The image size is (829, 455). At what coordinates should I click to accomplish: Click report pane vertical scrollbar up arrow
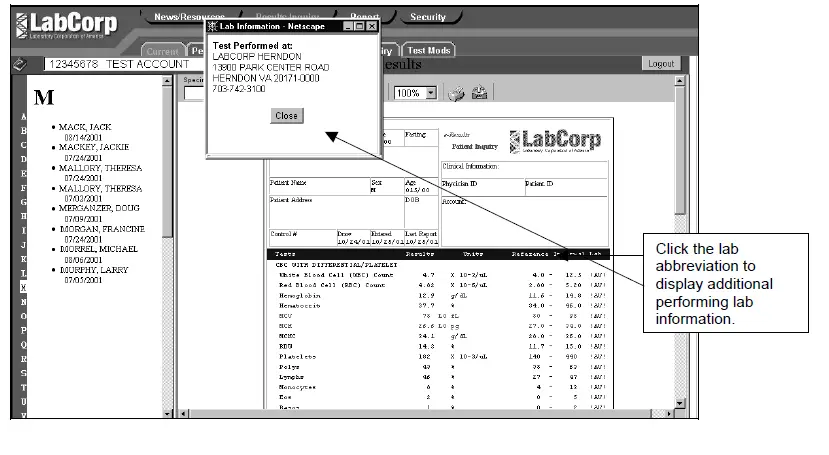point(680,81)
